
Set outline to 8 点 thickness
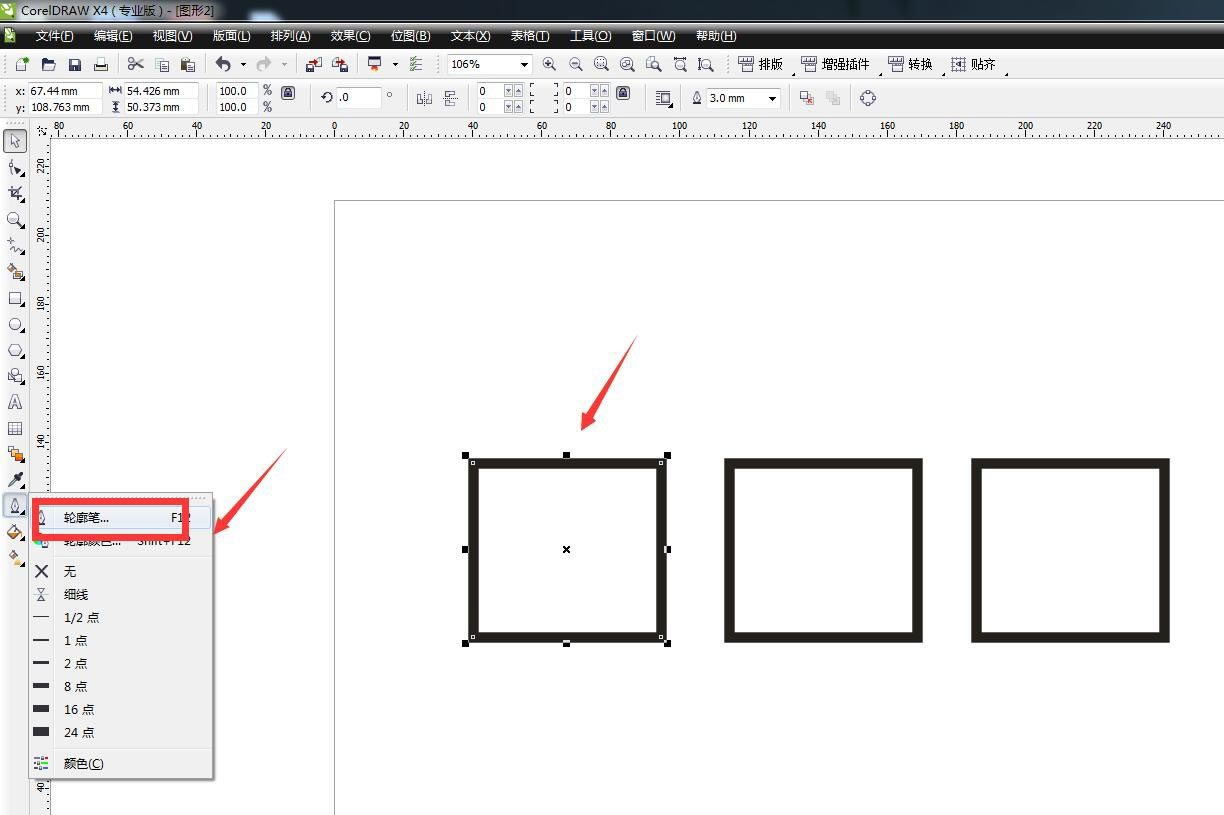point(75,686)
